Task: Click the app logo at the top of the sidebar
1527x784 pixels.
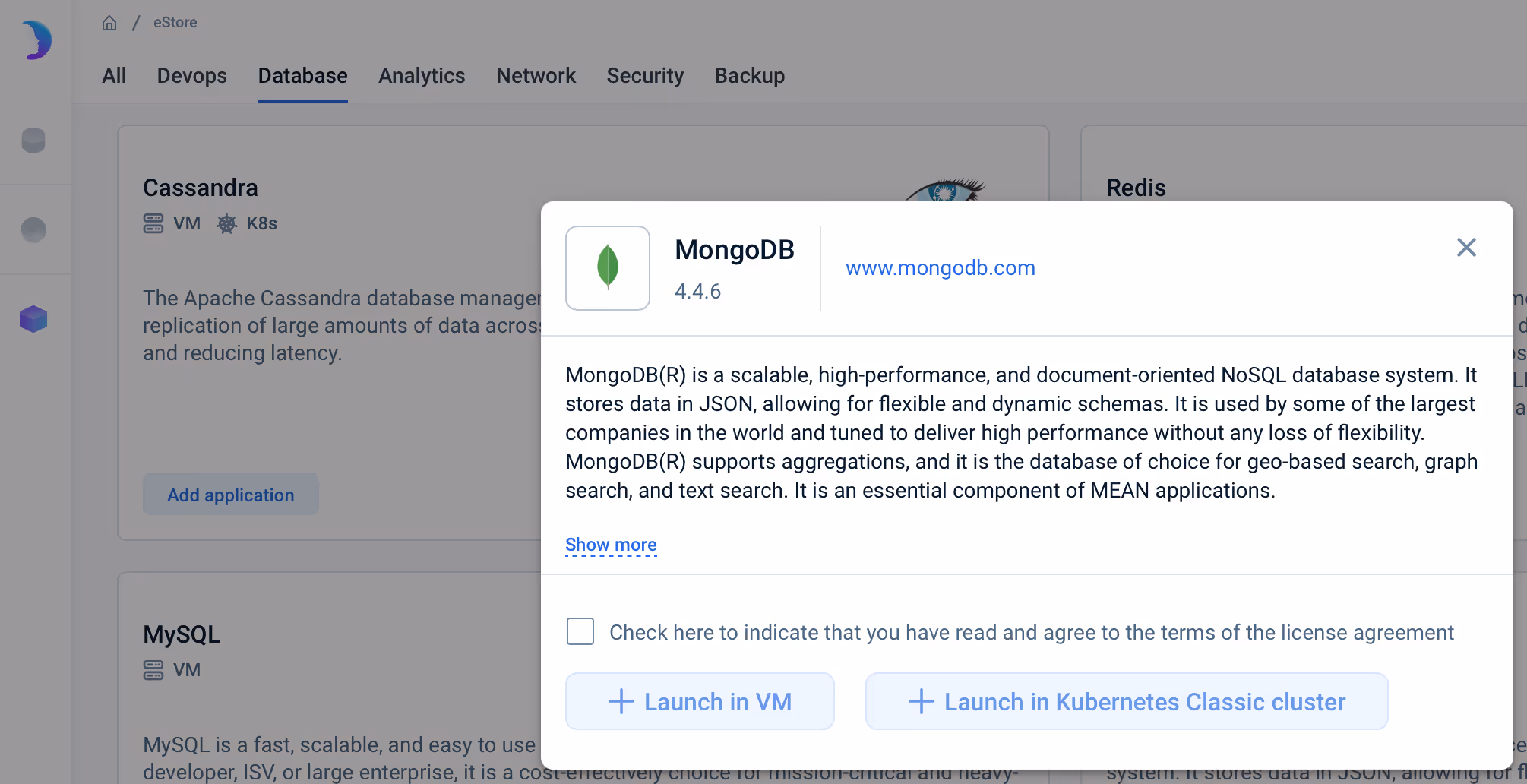Action: click(36, 40)
